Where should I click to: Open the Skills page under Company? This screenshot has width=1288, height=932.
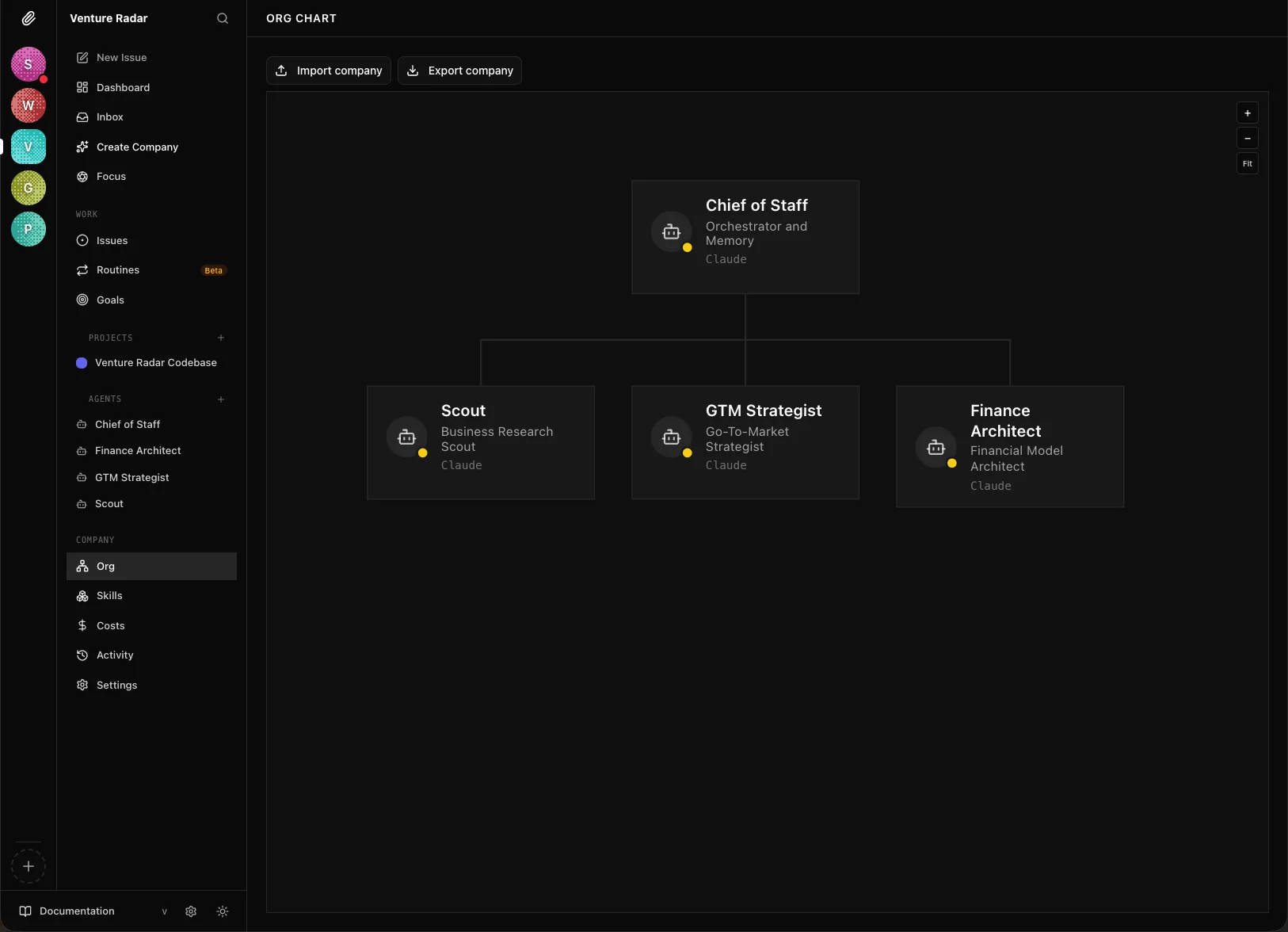[109, 595]
